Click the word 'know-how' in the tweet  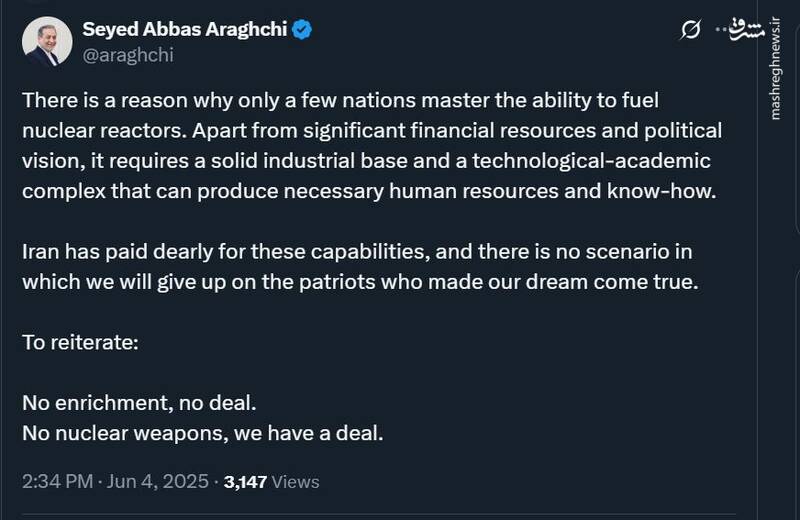(x=675, y=192)
